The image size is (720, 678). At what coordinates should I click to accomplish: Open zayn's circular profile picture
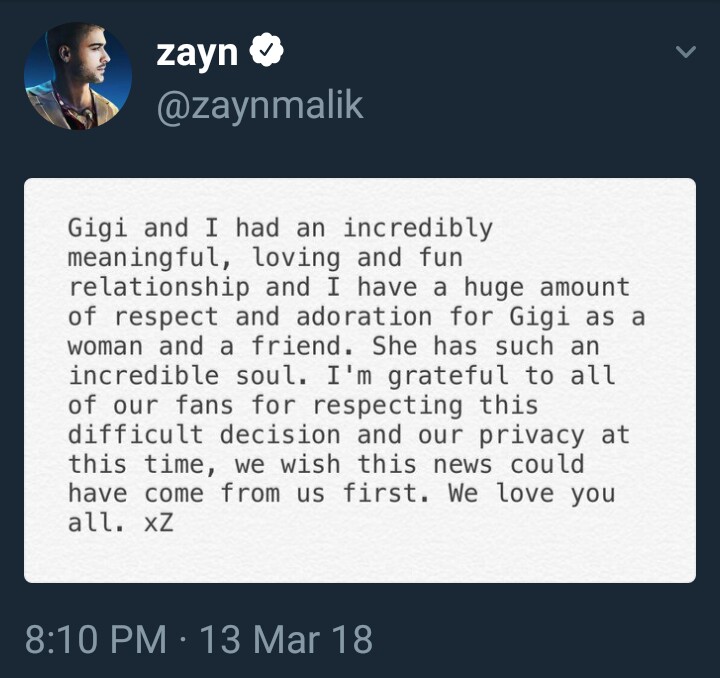coord(78,77)
